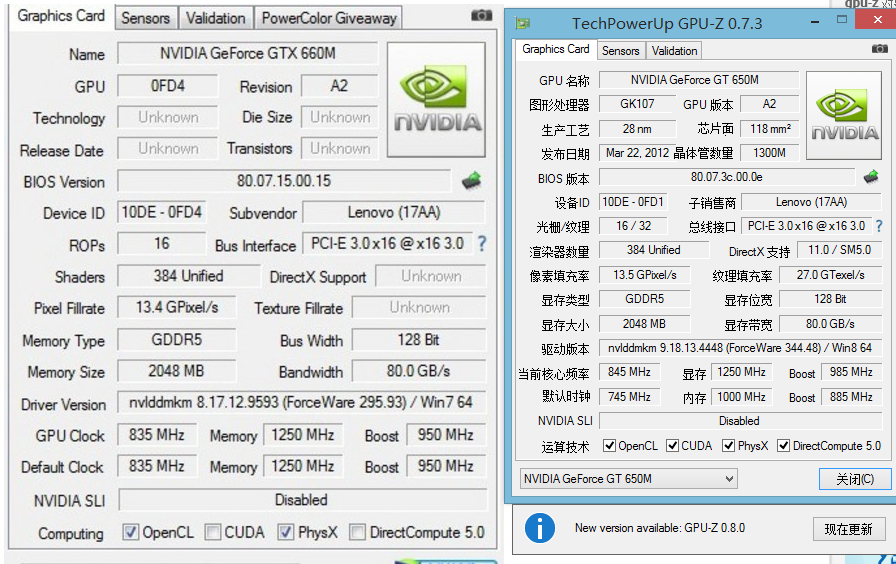Click bus interface question mark in right window
Viewport: 896px width, 564px height.
[x=878, y=226]
